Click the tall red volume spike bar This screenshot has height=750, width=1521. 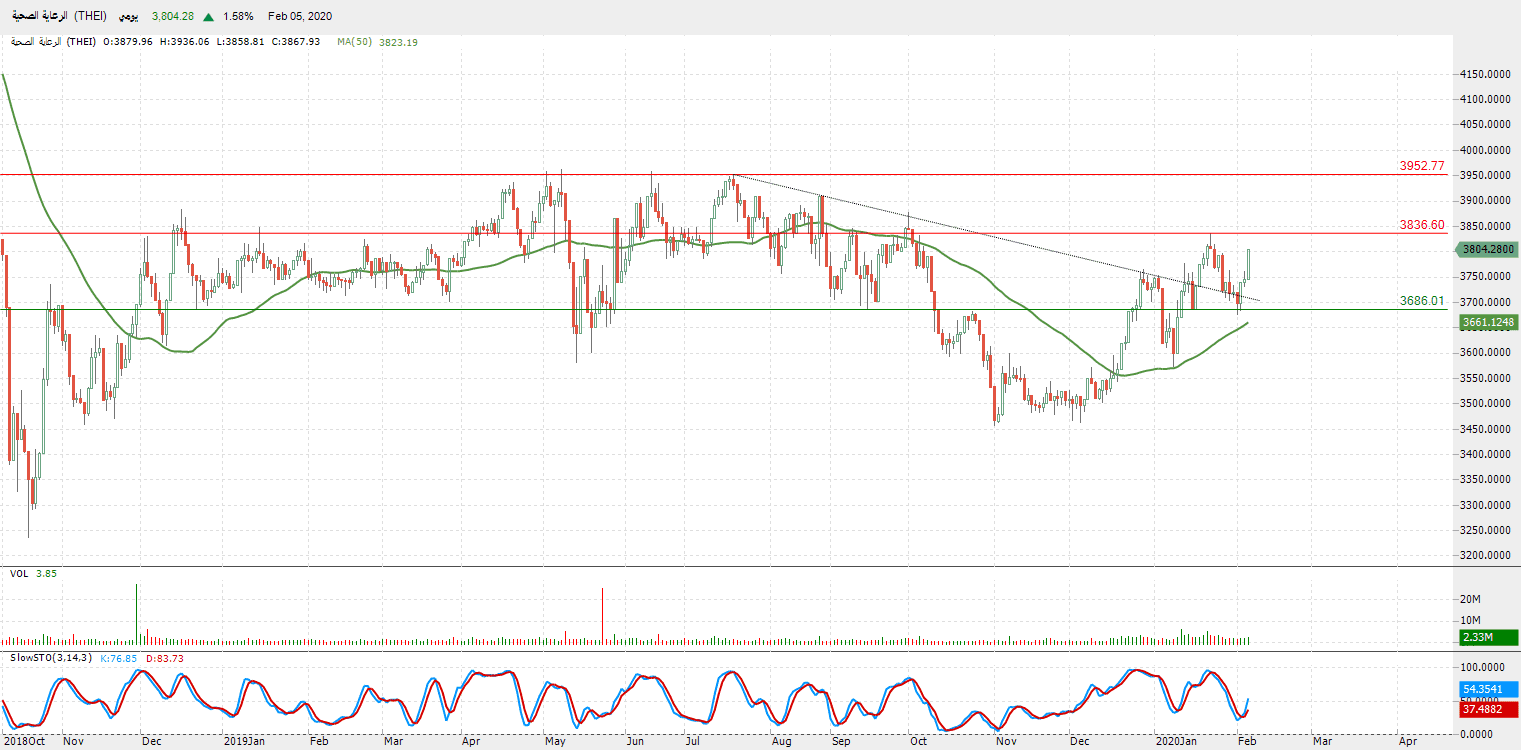coord(603,616)
